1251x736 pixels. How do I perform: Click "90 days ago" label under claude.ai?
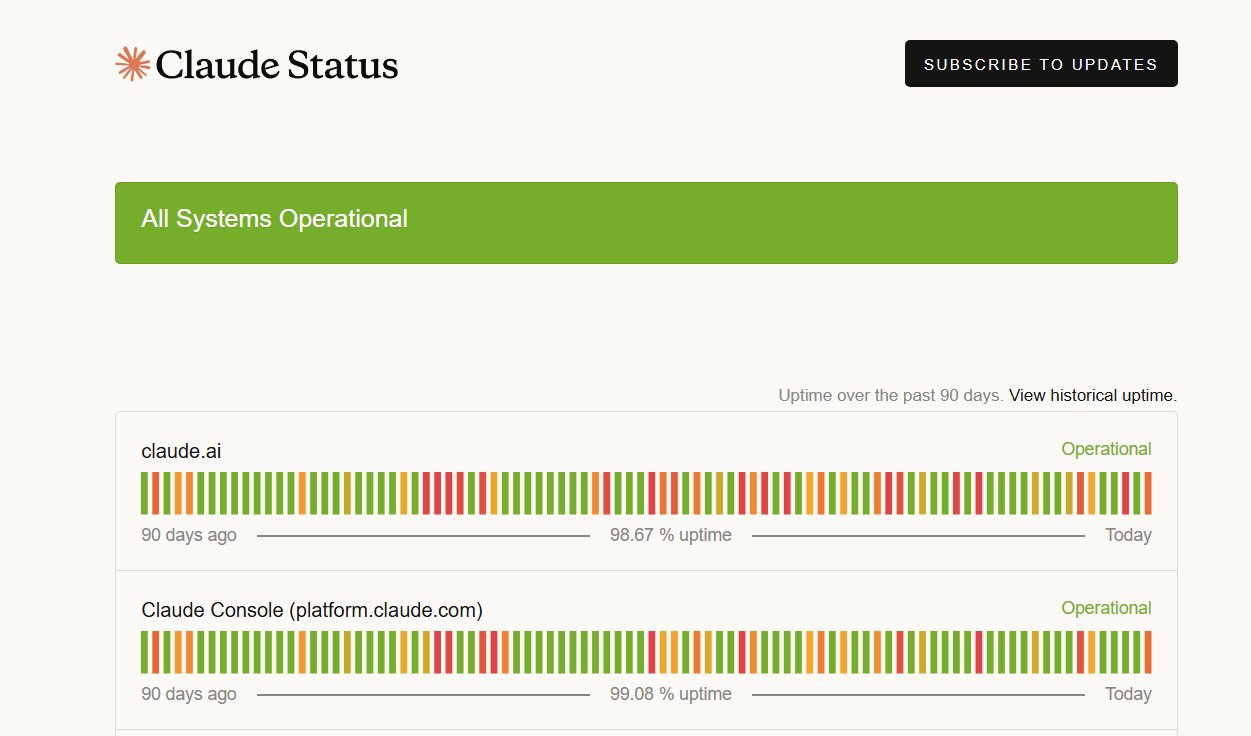(x=189, y=535)
